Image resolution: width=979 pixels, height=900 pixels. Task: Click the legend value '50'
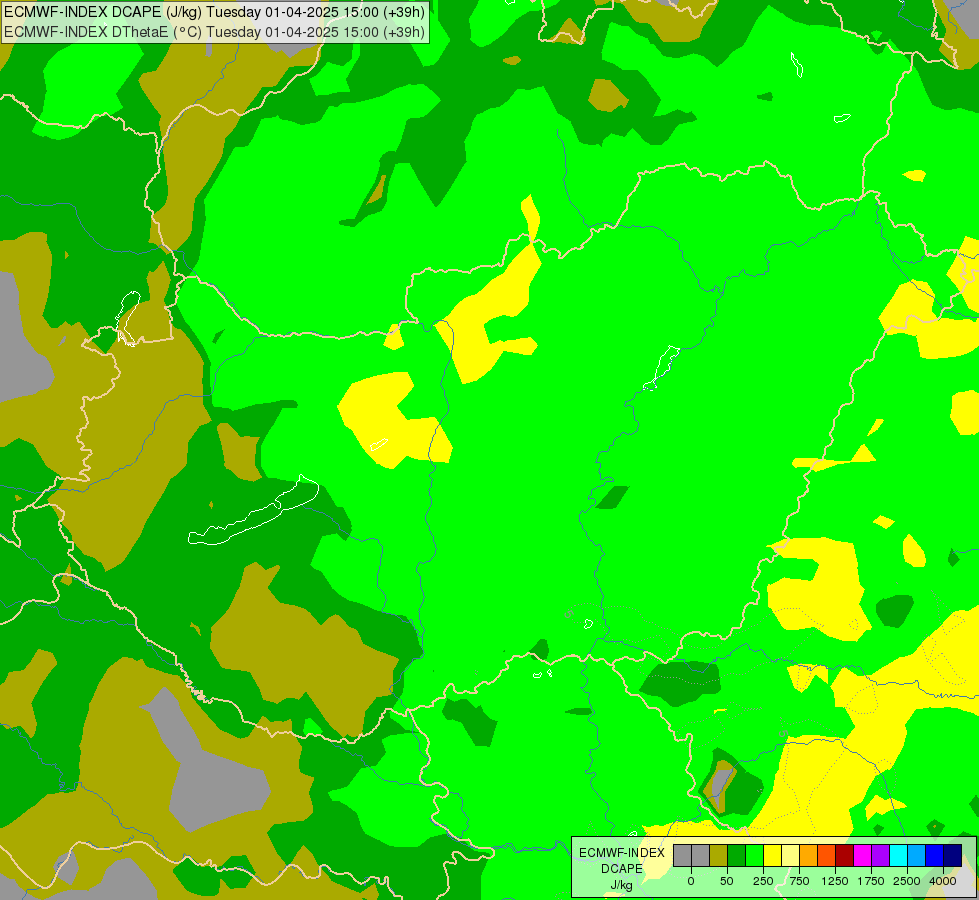[x=727, y=881]
